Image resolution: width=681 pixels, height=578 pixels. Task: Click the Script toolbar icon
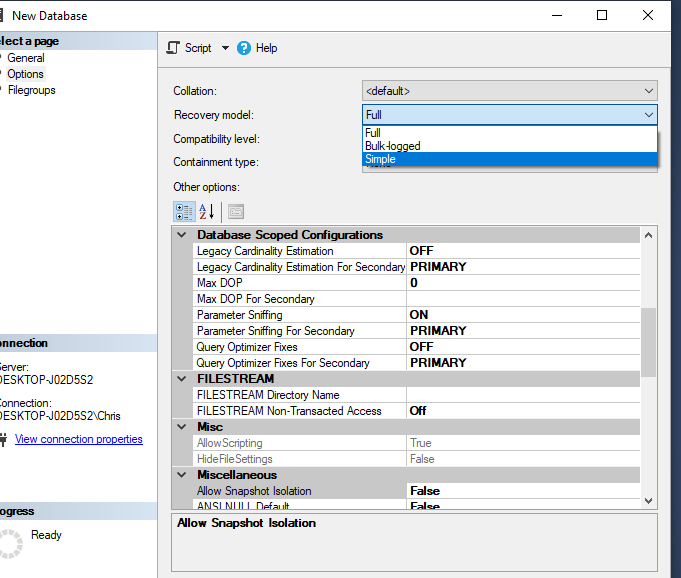(173, 48)
